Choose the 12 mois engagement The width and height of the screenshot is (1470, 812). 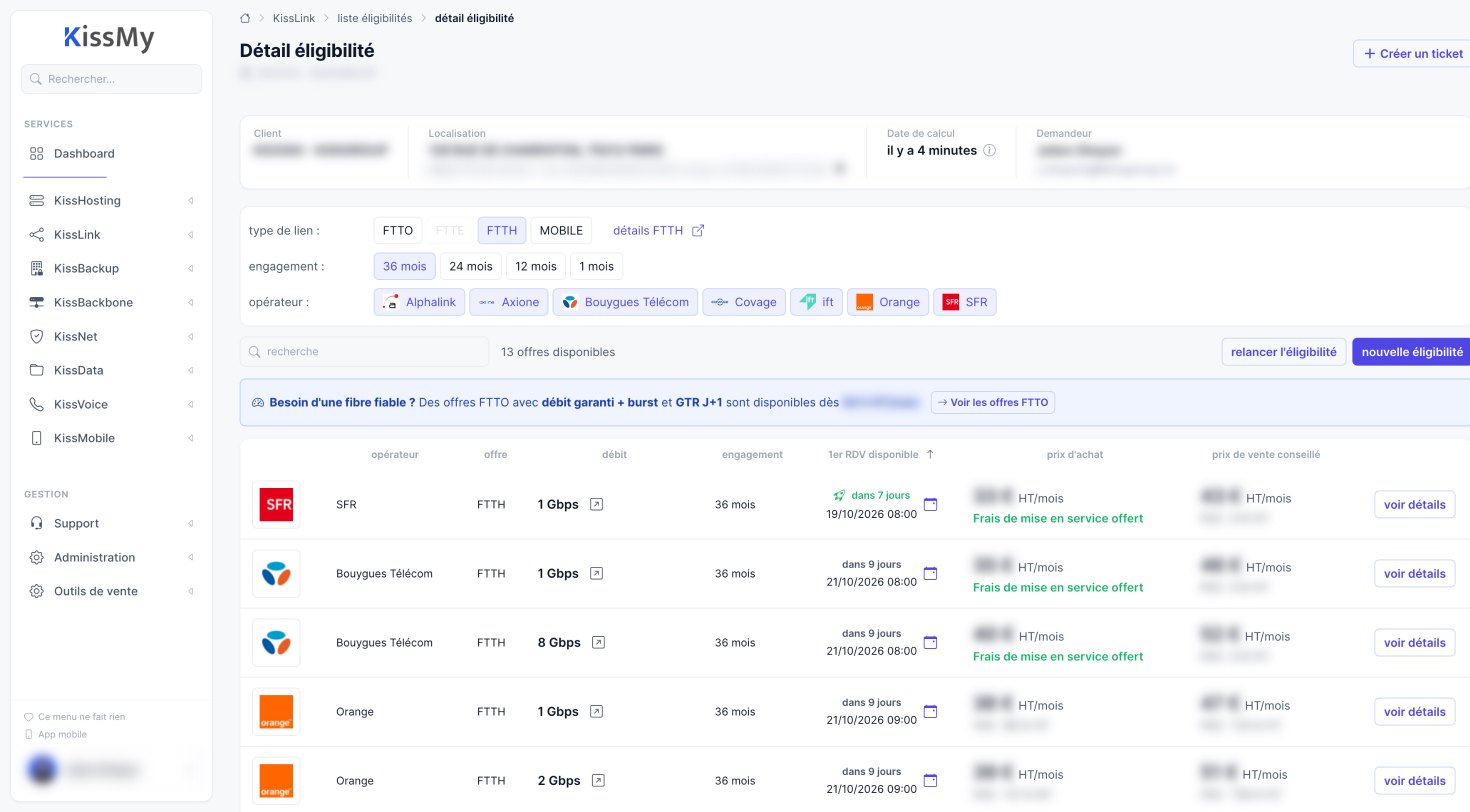point(536,267)
